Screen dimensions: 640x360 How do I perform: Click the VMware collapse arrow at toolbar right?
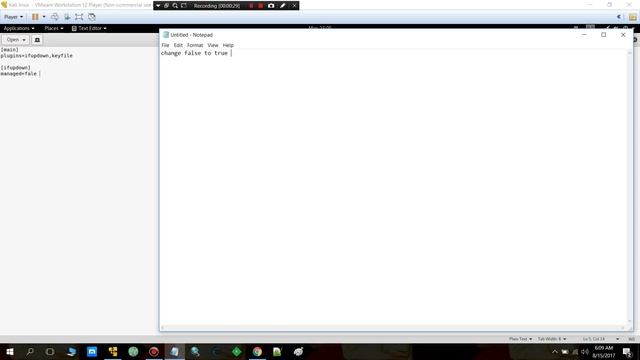[x=619, y=17]
